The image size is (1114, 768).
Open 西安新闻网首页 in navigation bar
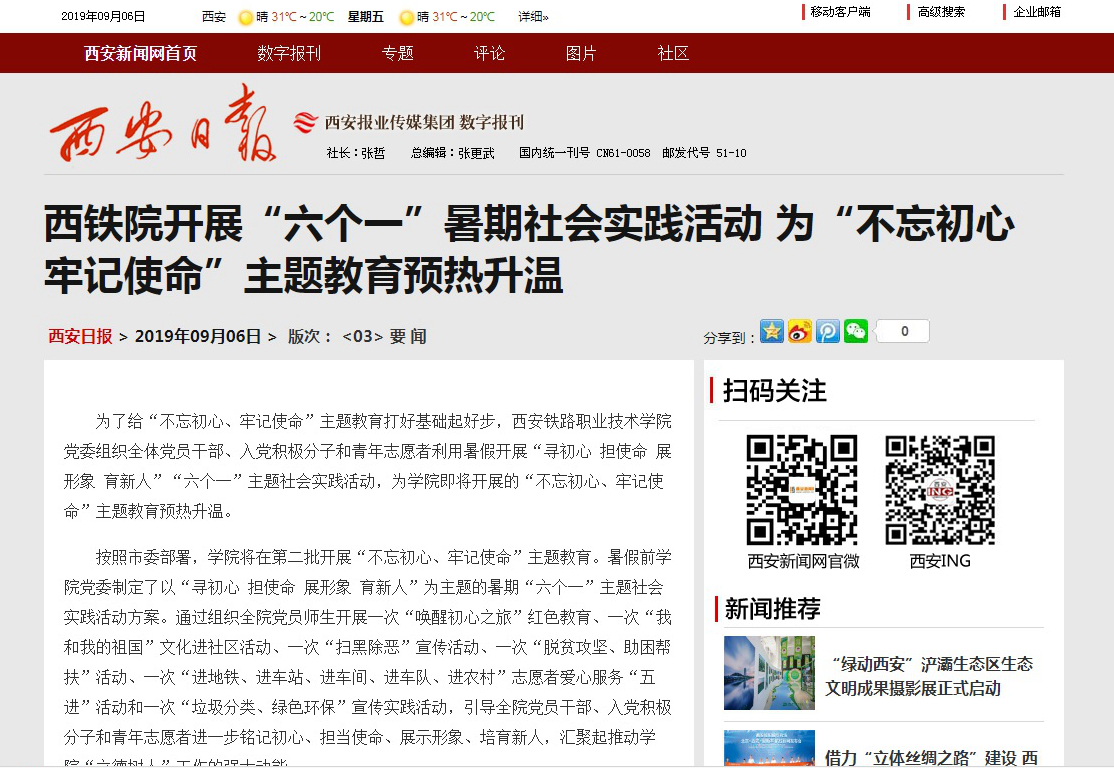140,53
